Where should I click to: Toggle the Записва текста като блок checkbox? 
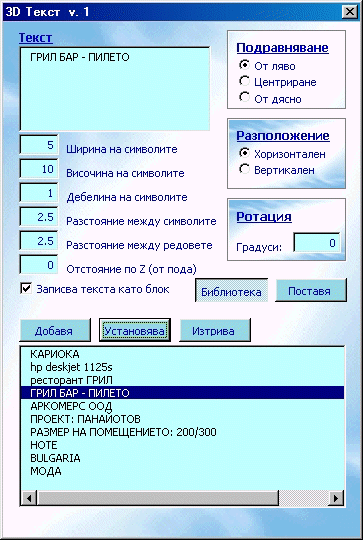(26, 289)
